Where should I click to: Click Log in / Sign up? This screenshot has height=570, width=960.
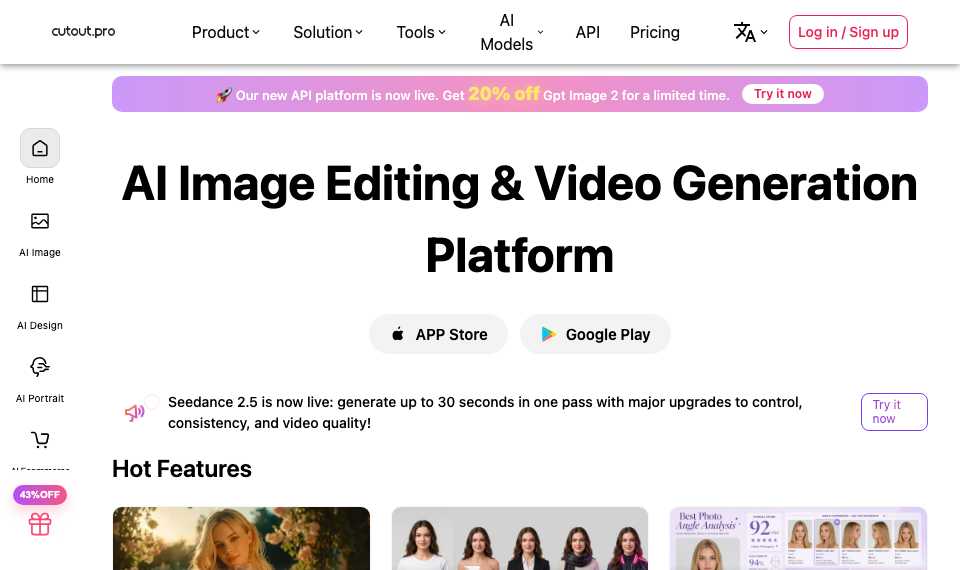(x=848, y=32)
